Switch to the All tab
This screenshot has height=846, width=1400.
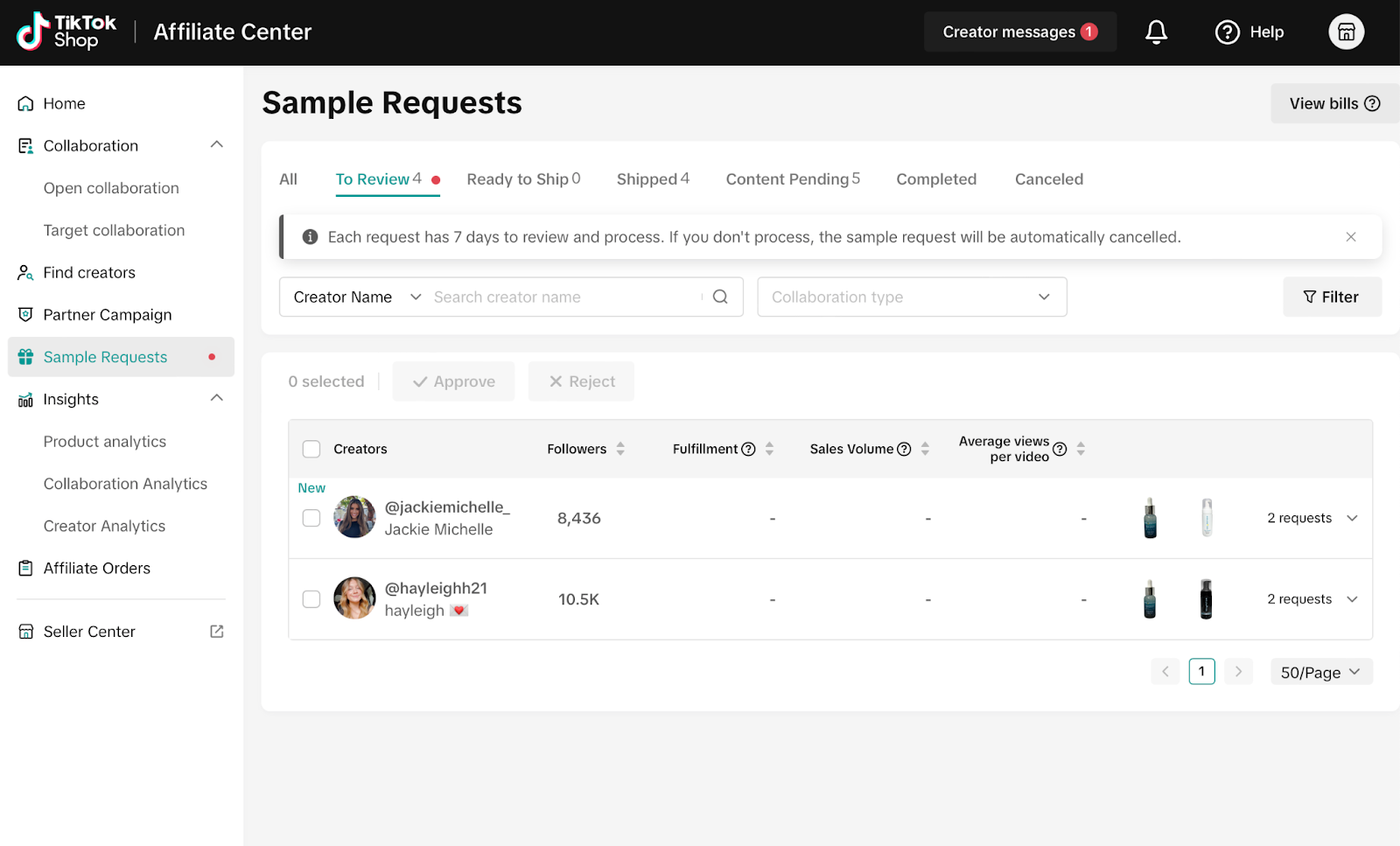[x=289, y=179]
